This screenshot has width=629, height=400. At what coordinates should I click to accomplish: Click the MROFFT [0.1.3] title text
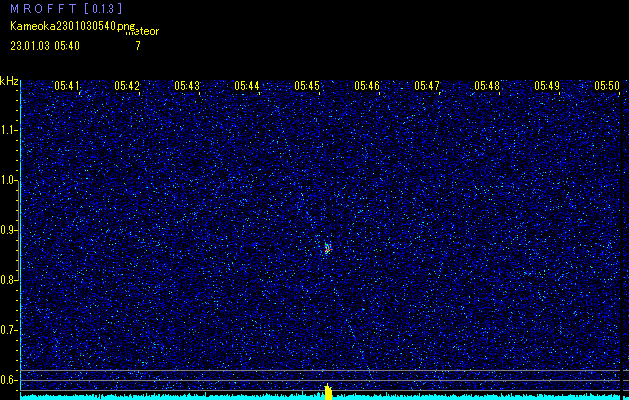coord(66,9)
